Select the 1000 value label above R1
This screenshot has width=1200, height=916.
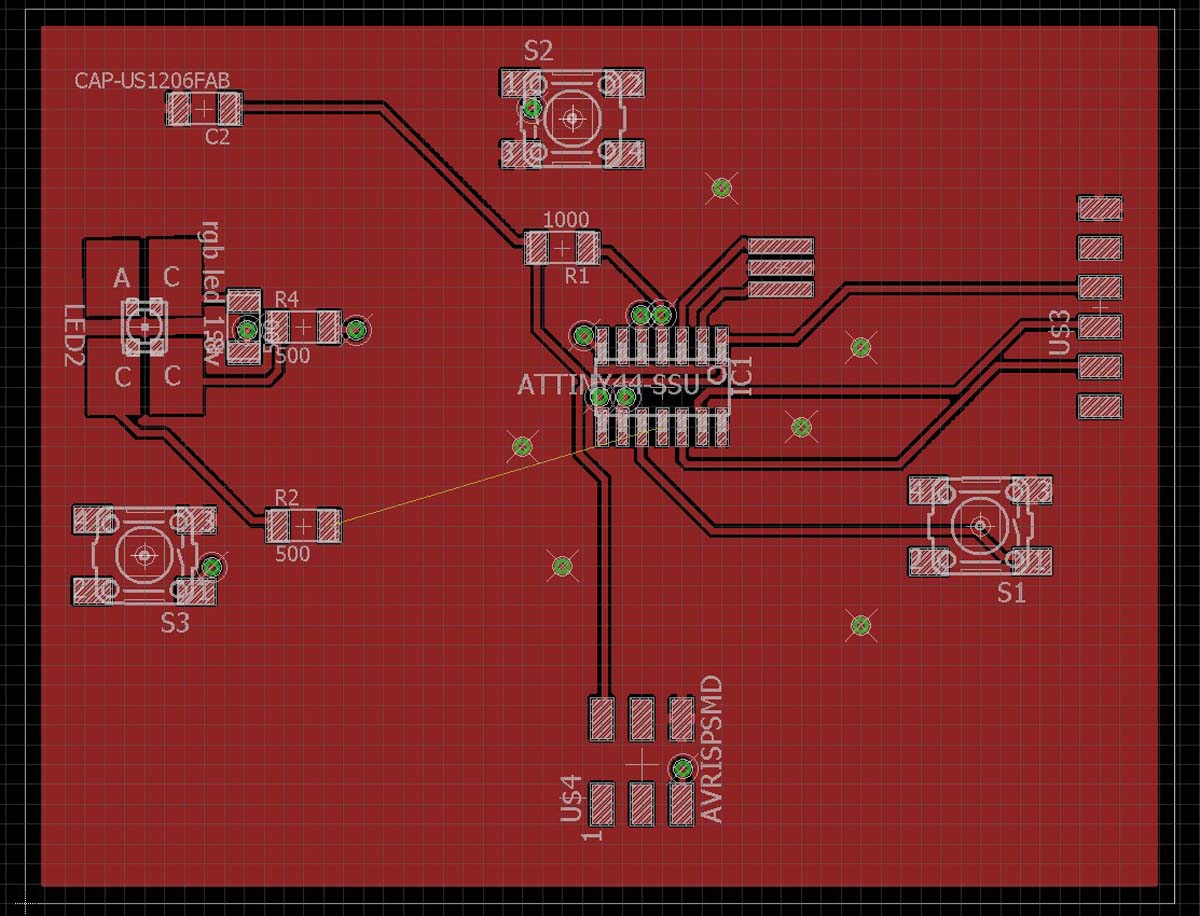(x=566, y=219)
